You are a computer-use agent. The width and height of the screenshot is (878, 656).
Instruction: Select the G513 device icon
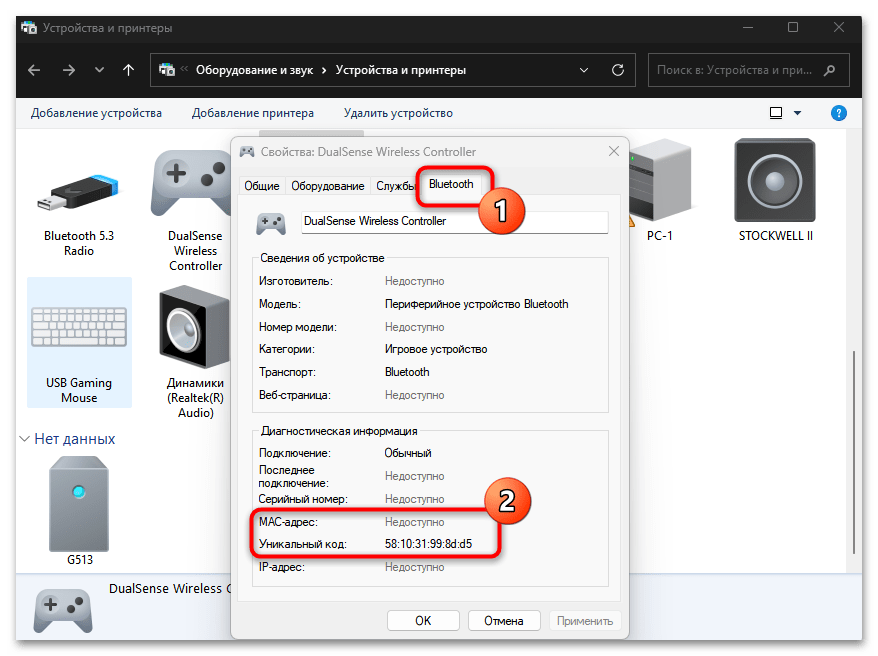point(79,503)
